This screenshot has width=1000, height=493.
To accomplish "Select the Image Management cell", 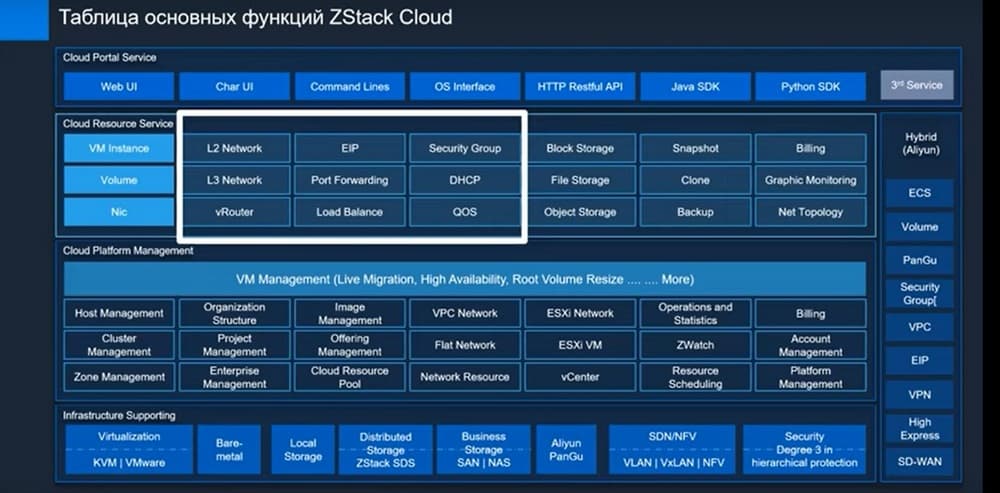I will [x=349, y=313].
